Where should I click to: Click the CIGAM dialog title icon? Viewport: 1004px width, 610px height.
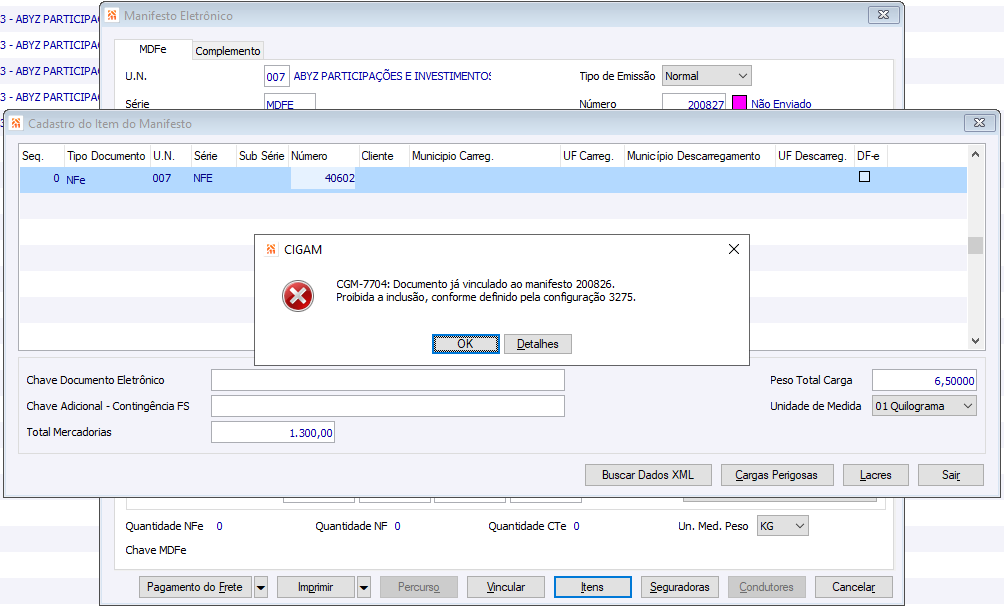coord(271,250)
